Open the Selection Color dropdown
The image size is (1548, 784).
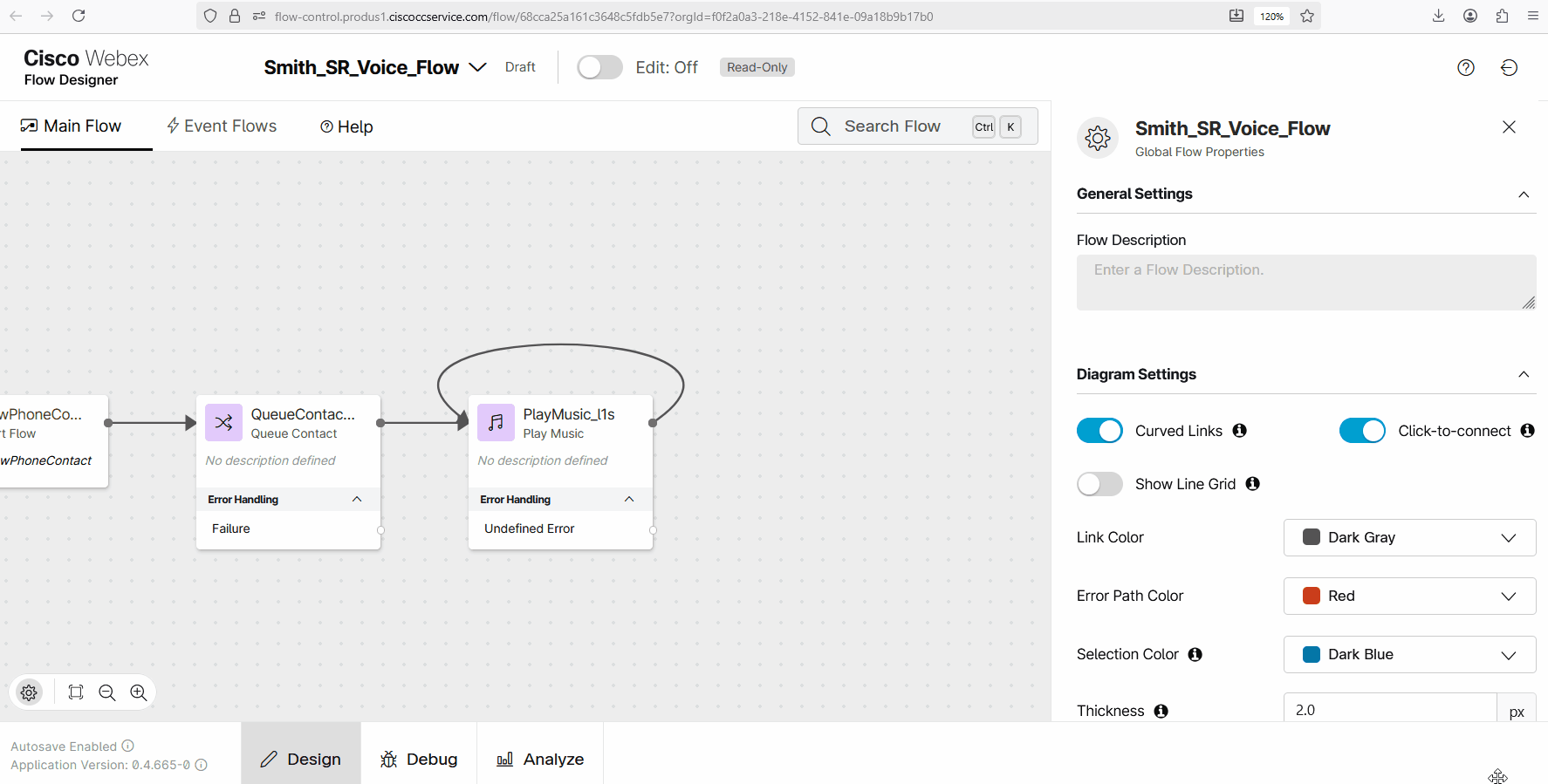coord(1409,654)
